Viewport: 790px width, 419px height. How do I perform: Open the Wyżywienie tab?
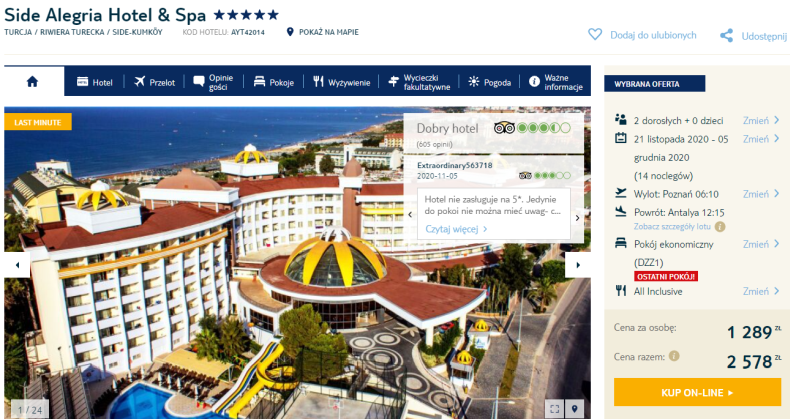coord(342,82)
